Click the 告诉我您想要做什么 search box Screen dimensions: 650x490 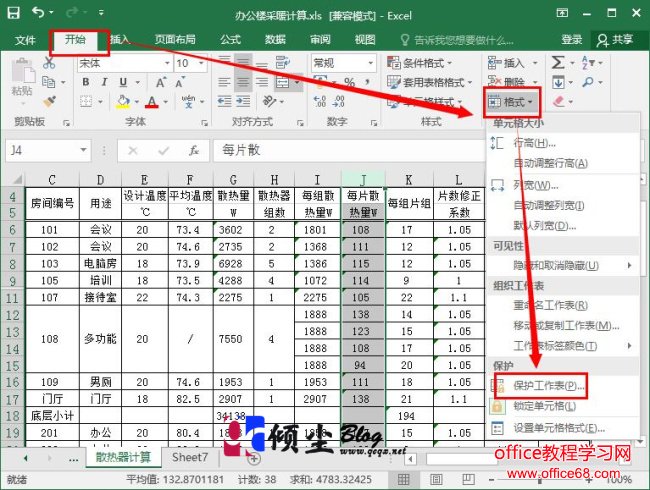pyautogui.click(x=457, y=40)
